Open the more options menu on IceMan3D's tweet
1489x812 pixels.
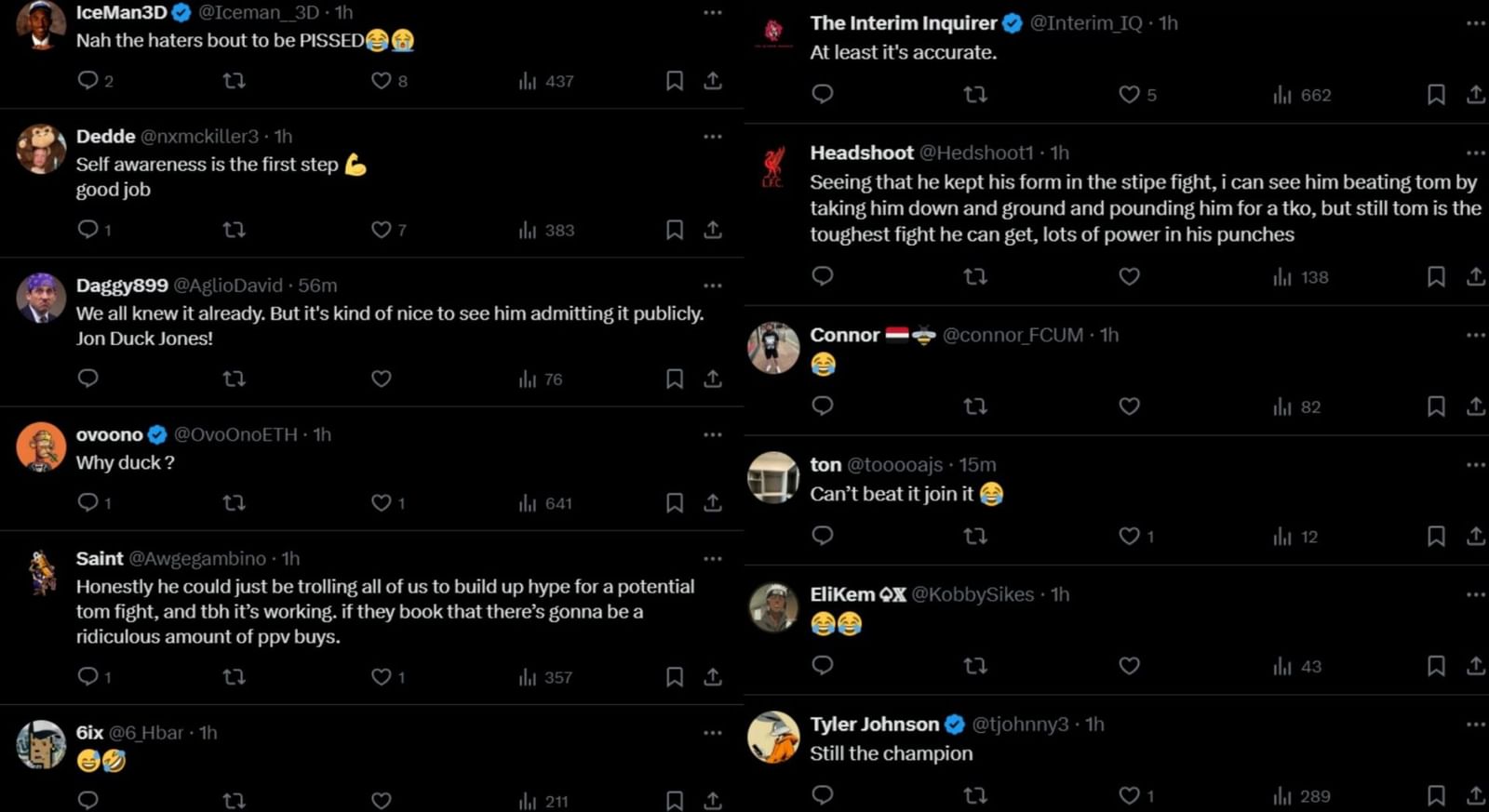[713, 12]
